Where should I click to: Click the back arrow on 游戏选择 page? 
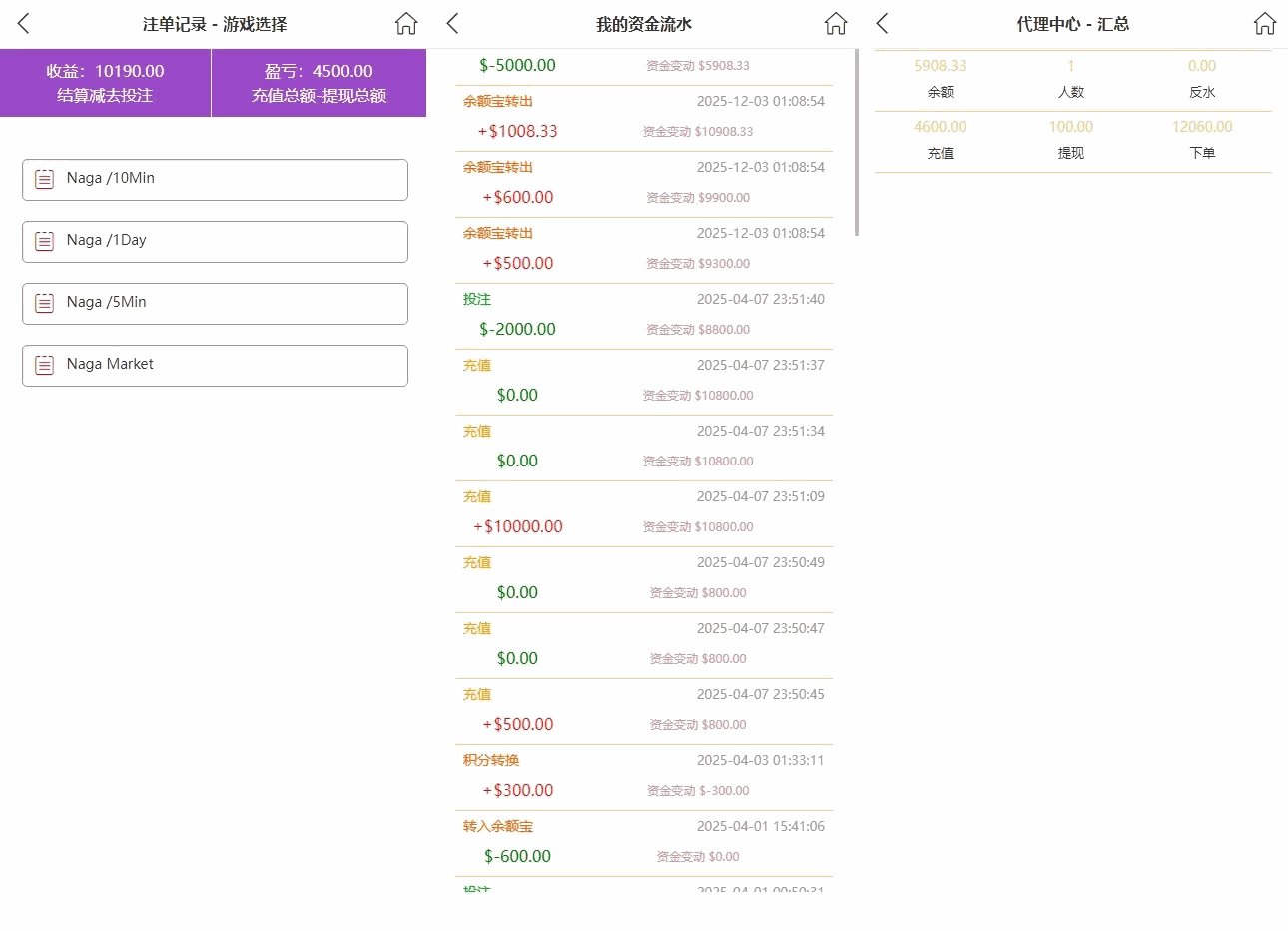tap(22, 22)
